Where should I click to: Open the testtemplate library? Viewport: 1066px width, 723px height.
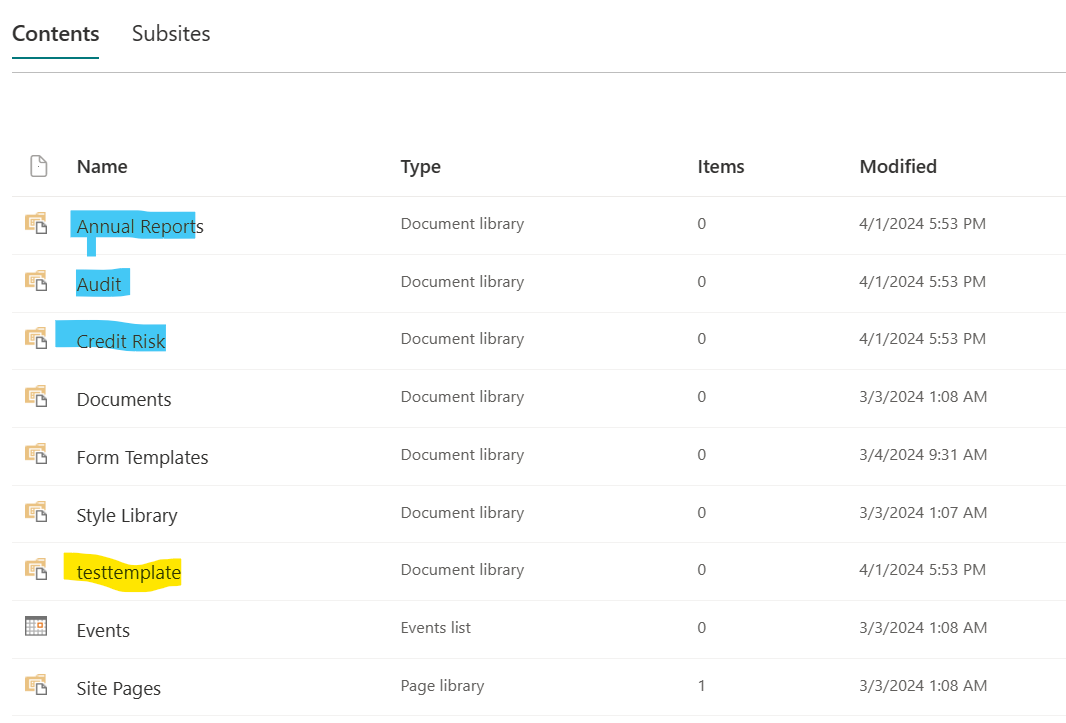coord(128,573)
